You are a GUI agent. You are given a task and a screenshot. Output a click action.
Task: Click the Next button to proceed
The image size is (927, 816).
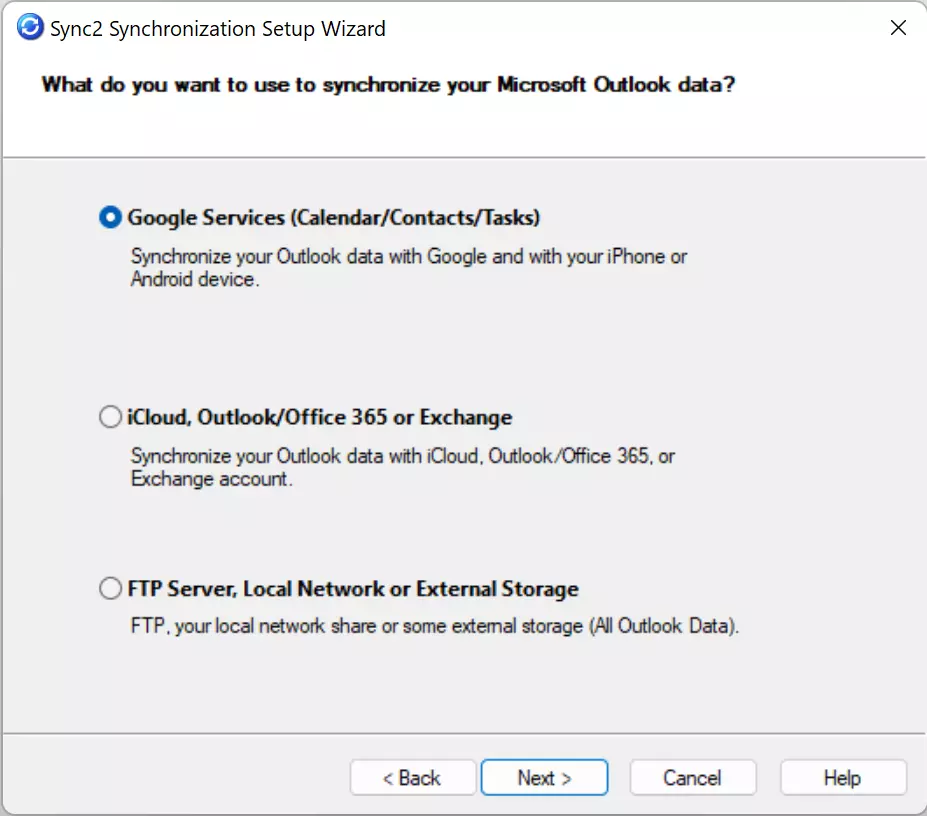coord(544,777)
